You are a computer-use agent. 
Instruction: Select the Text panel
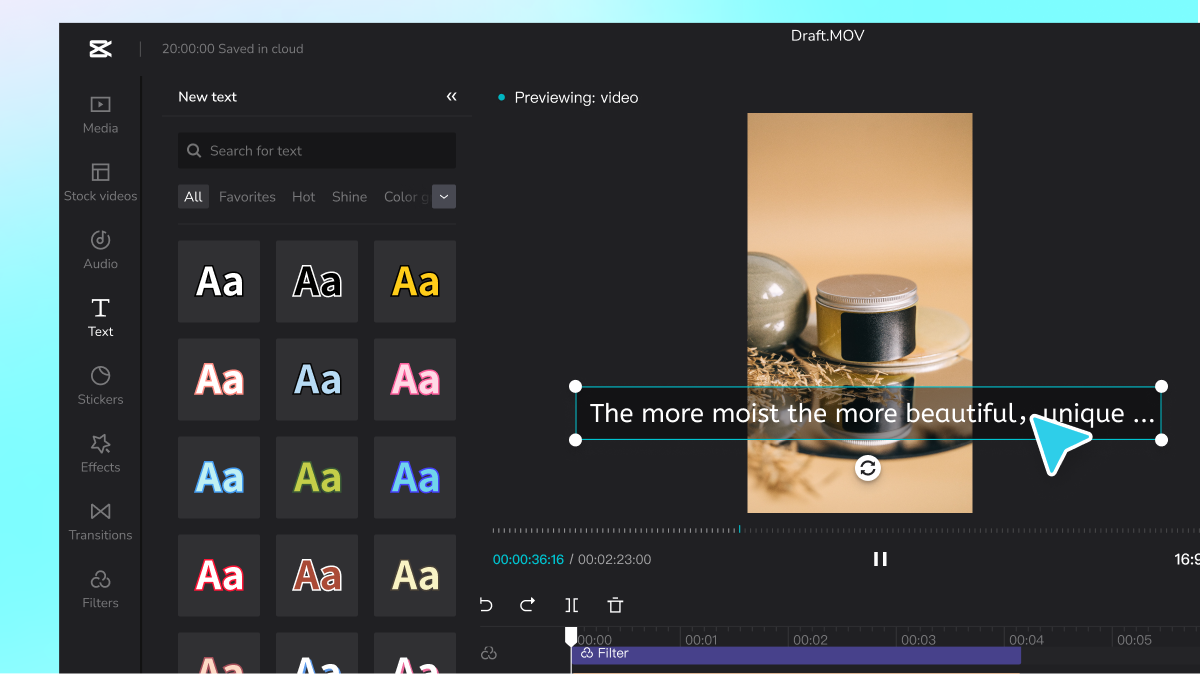100,318
